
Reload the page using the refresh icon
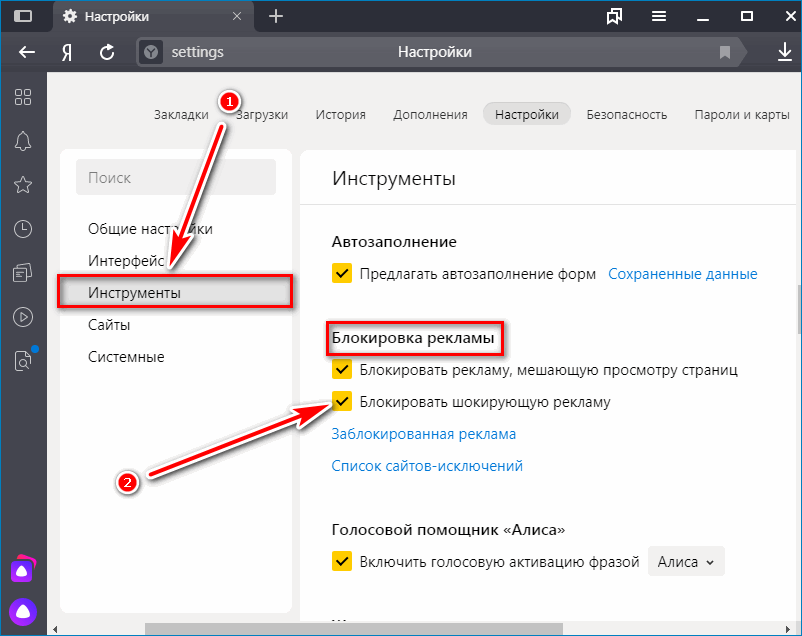107,52
